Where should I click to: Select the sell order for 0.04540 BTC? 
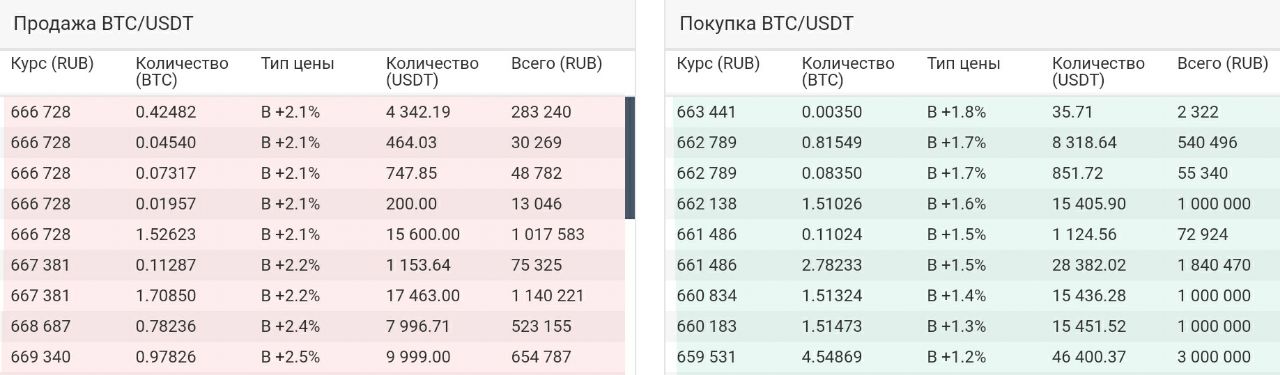point(314,142)
